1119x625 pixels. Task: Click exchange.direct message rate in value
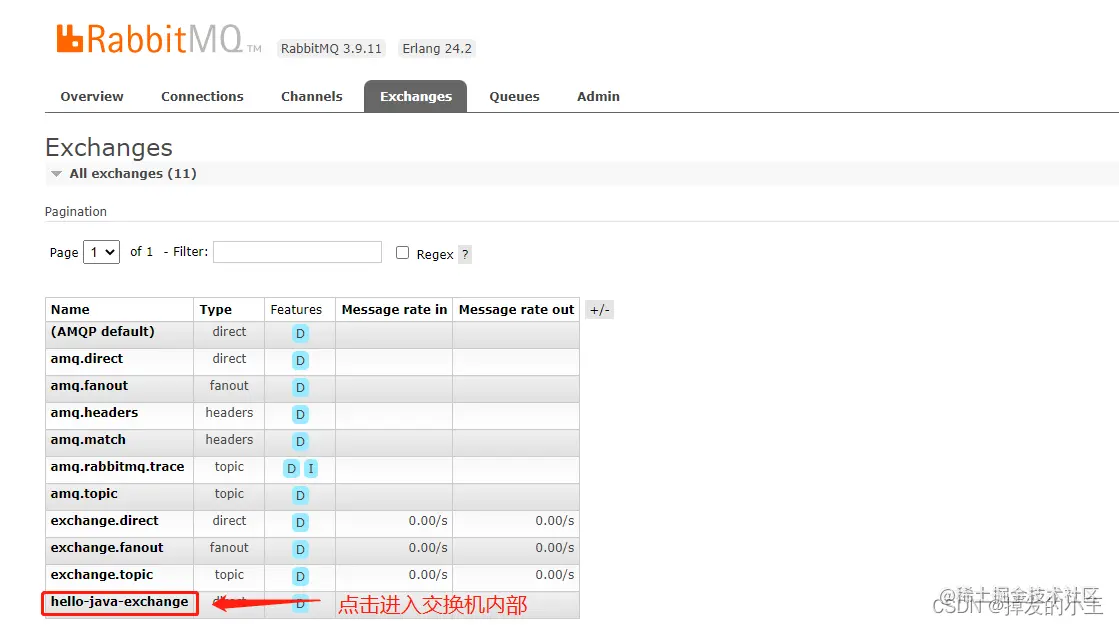428,521
